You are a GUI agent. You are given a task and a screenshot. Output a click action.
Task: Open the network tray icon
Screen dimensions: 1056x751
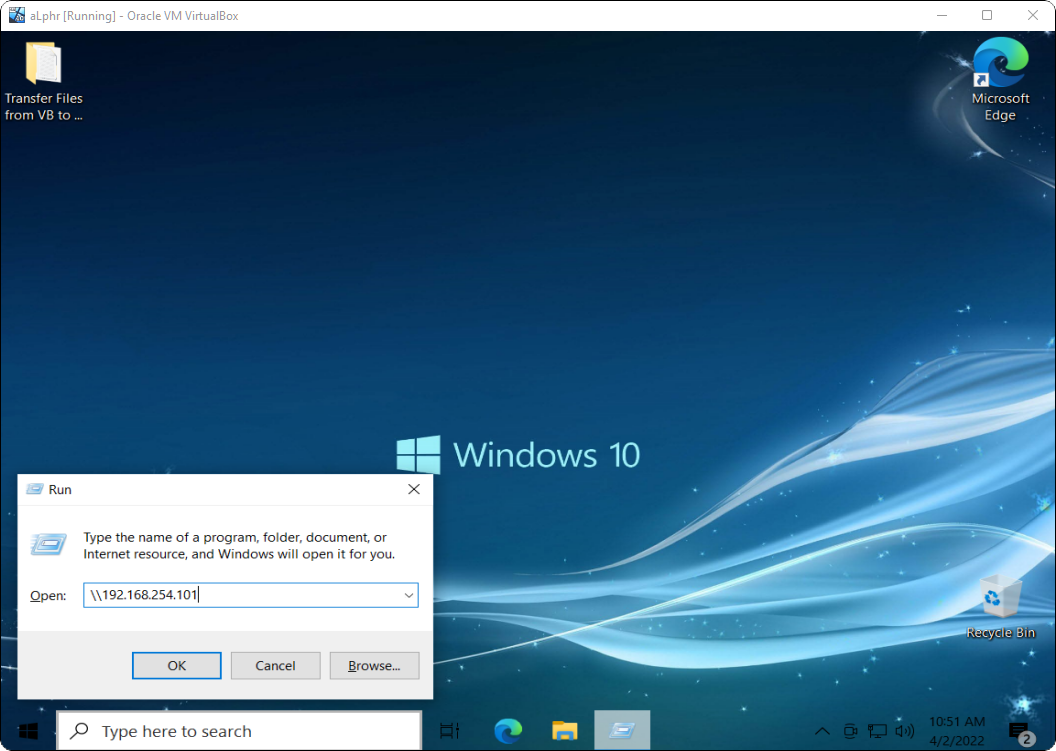877,731
